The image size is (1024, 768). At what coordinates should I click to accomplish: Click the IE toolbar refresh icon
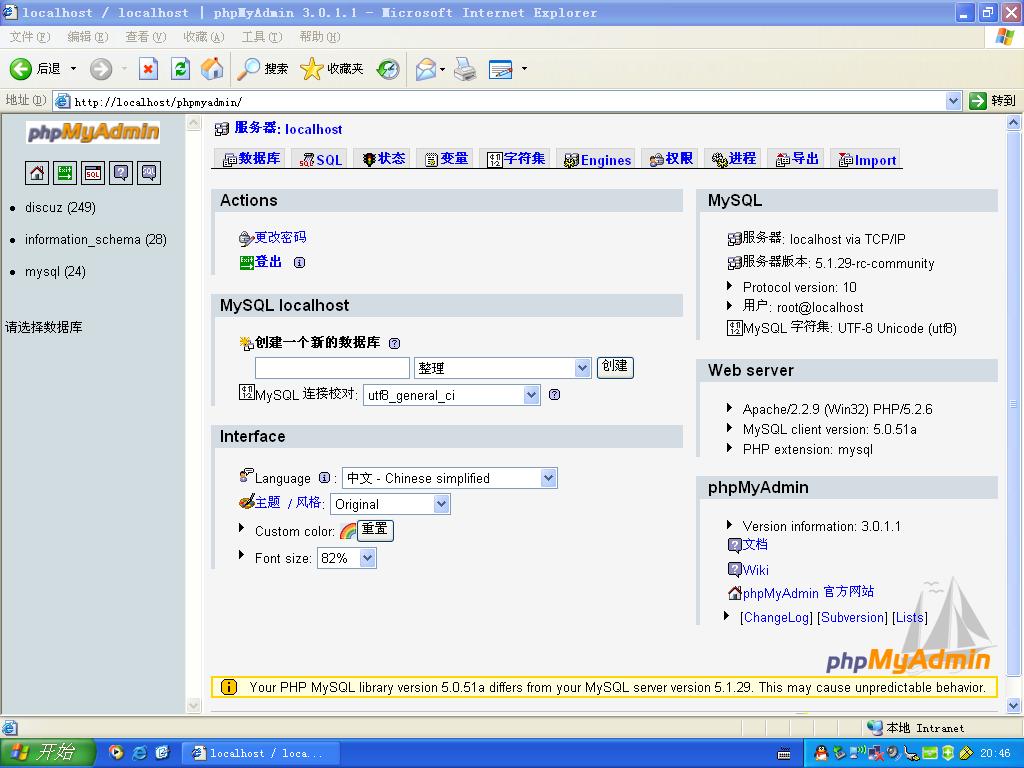(180, 69)
